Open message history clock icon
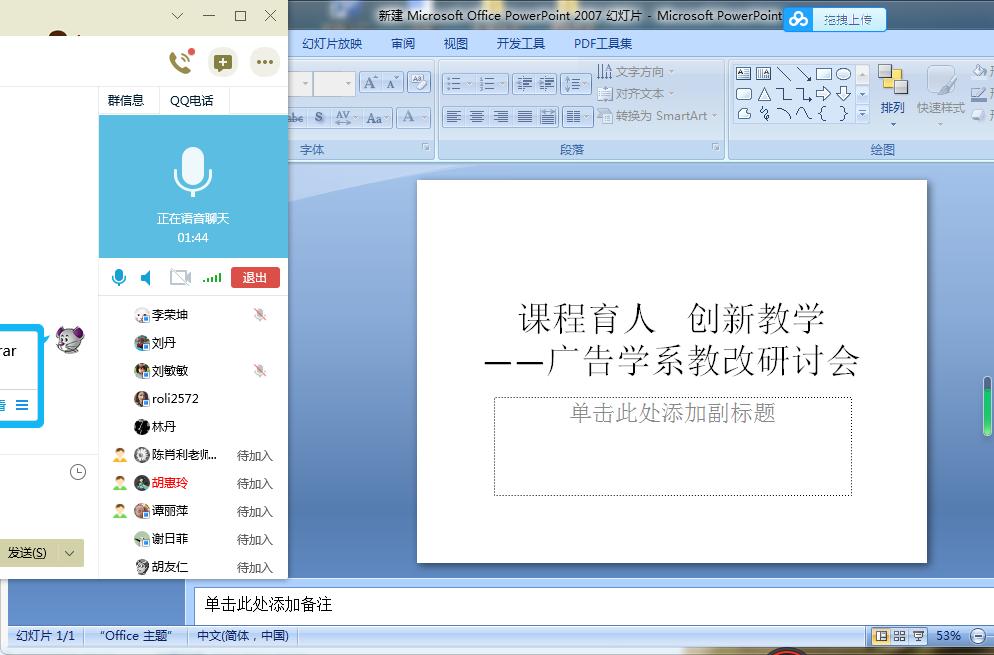Screen dimensions: 994x655 [x=78, y=472]
